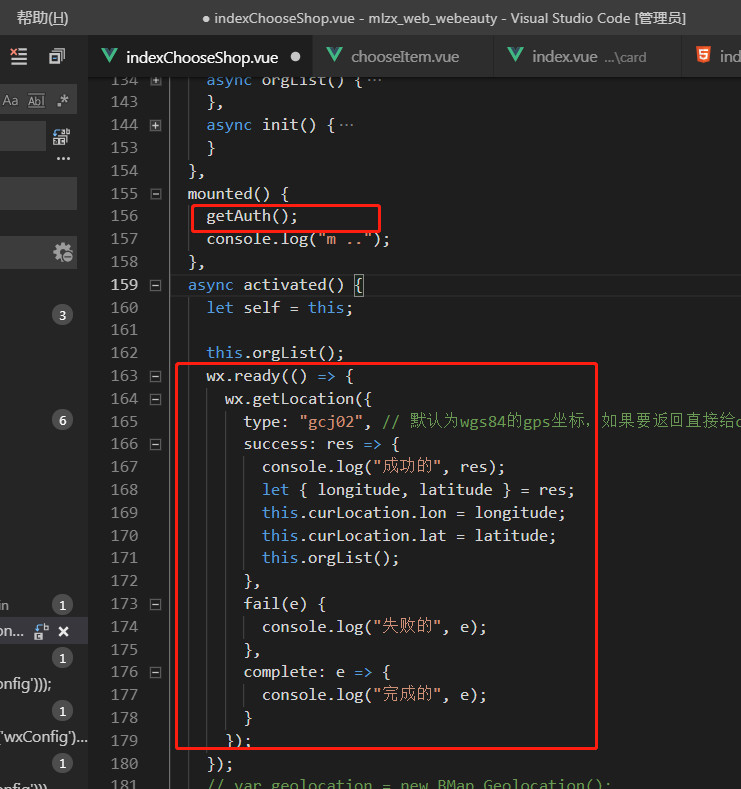Click 'let { longitude, latitude } = res;' line
Image resolution: width=741 pixels, height=789 pixels.
tap(418, 490)
